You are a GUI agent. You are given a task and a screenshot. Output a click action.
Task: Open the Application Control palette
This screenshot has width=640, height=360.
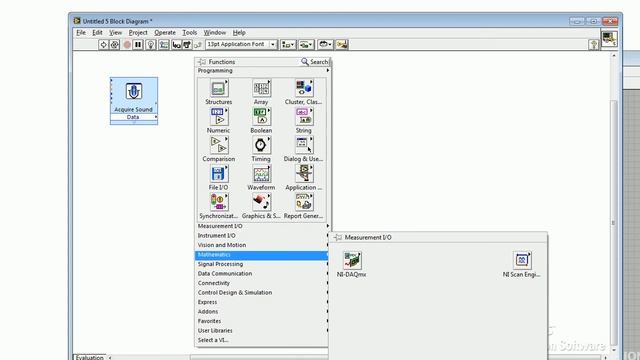tap(303, 178)
